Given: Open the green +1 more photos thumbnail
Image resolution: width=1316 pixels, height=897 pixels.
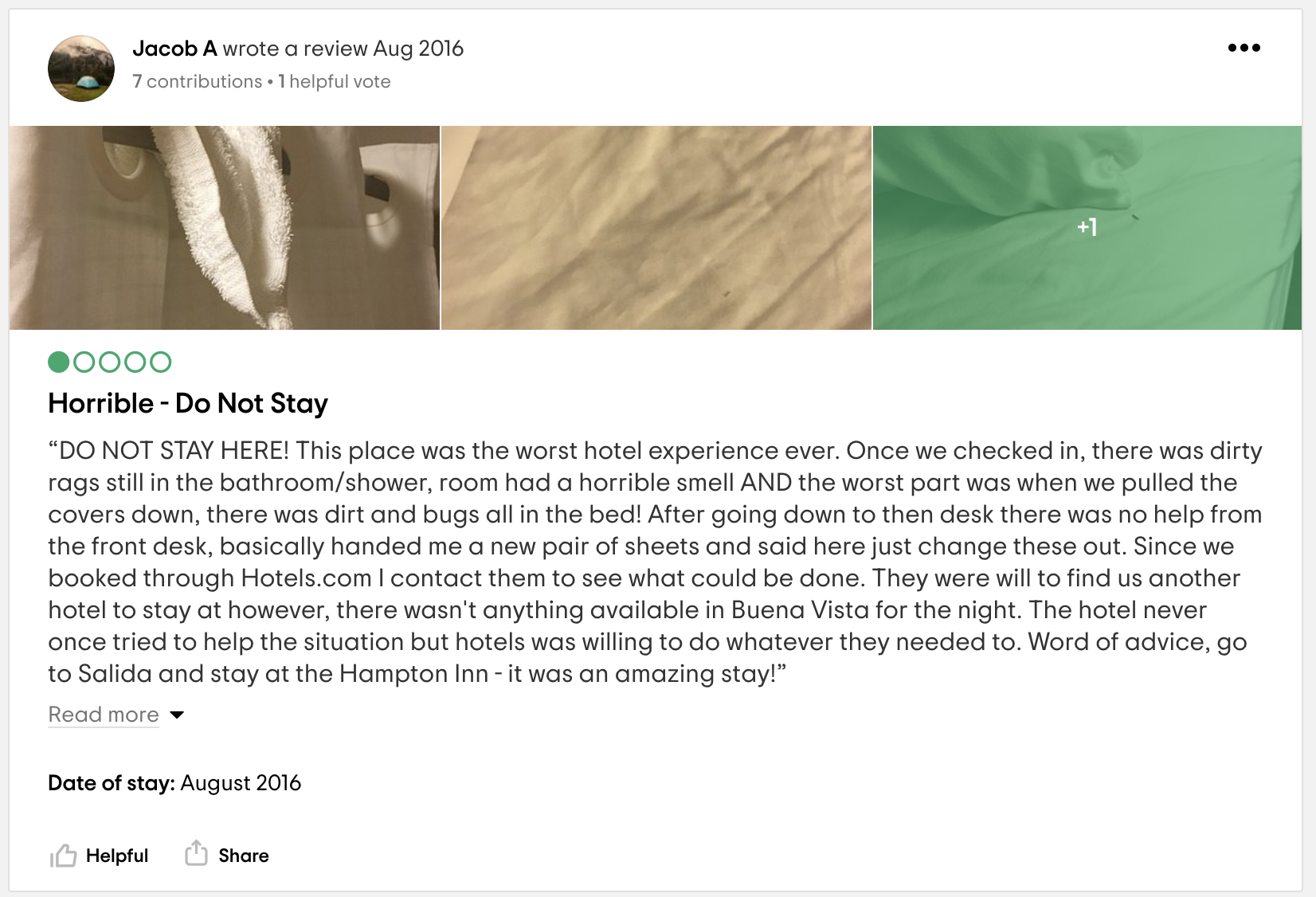Looking at the screenshot, I should click(1087, 228).
